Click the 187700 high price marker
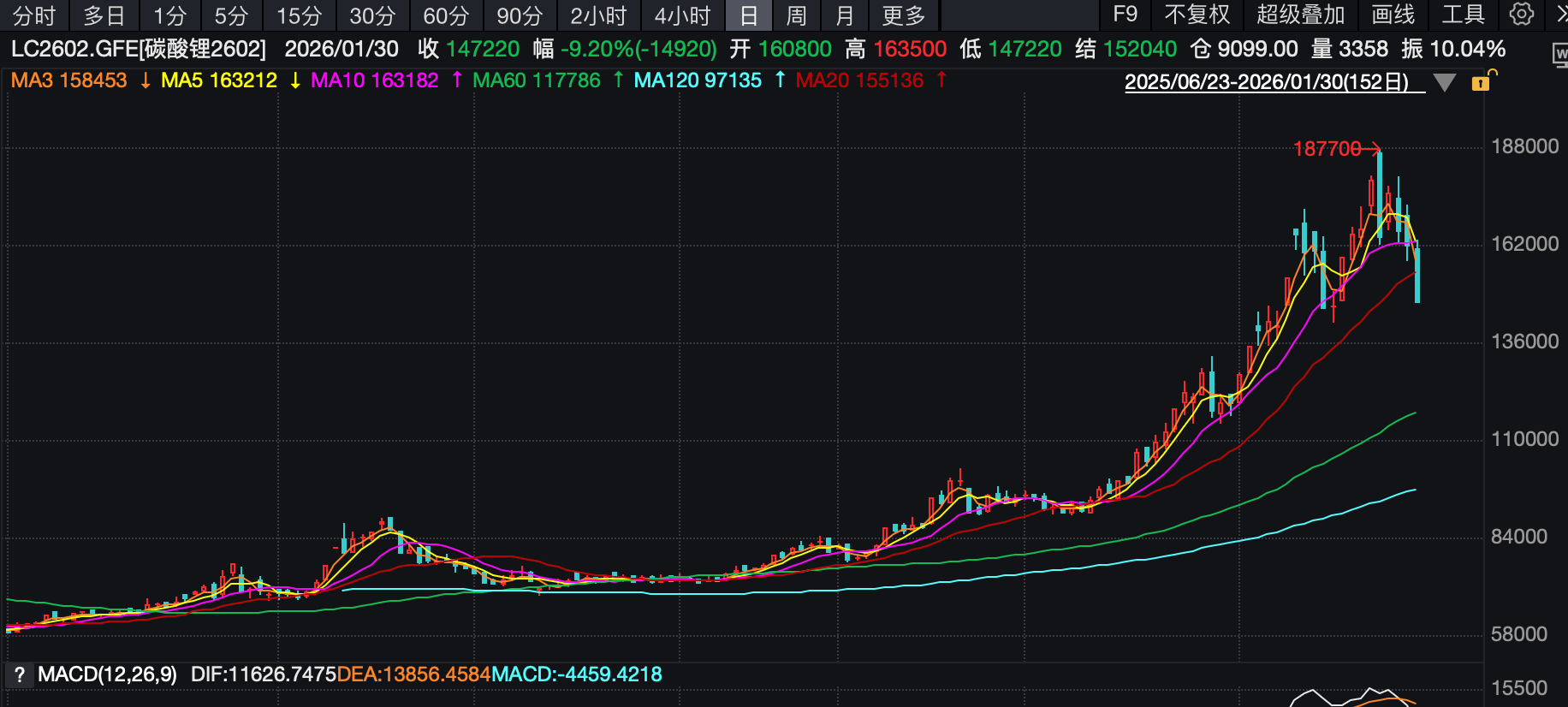 click(1326, 149)
